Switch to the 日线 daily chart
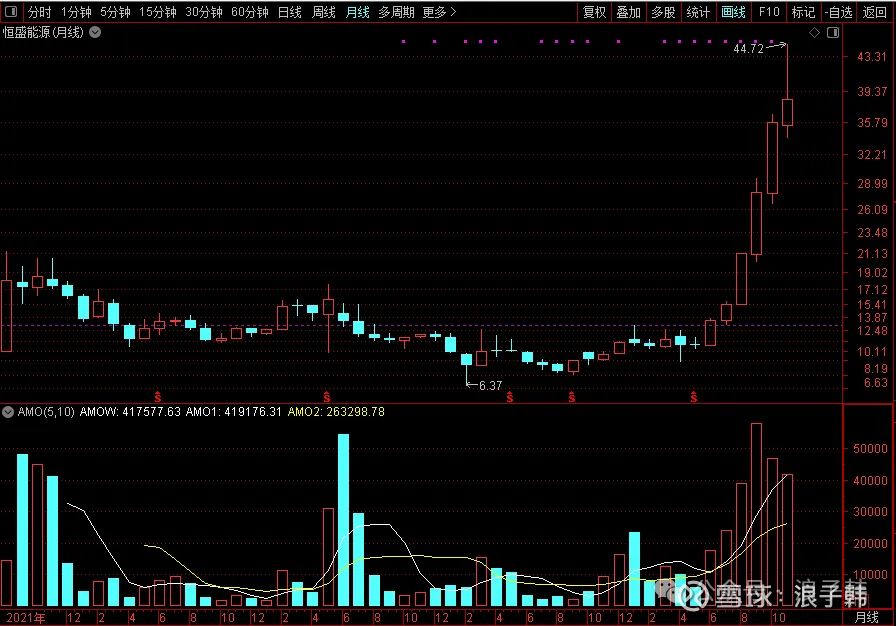896x626 pixels. point(289,12)
